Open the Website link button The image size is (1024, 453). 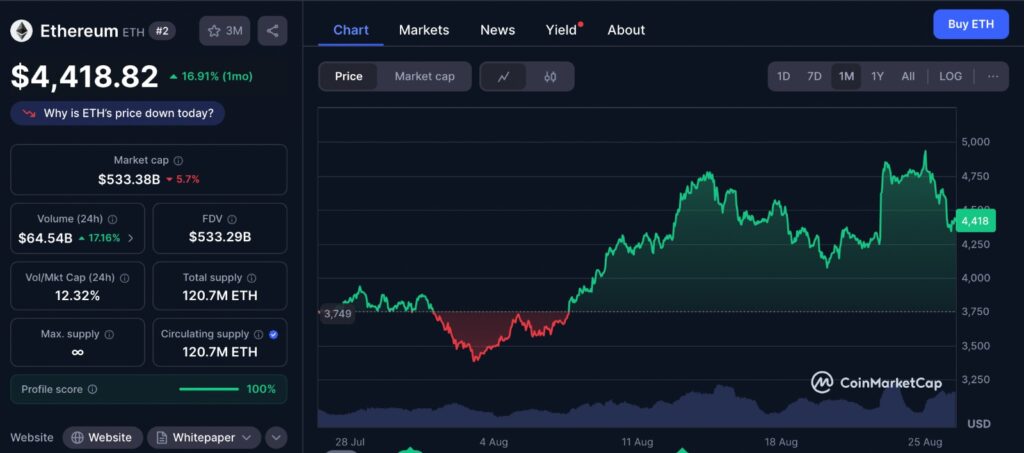(x=101, y=437)
